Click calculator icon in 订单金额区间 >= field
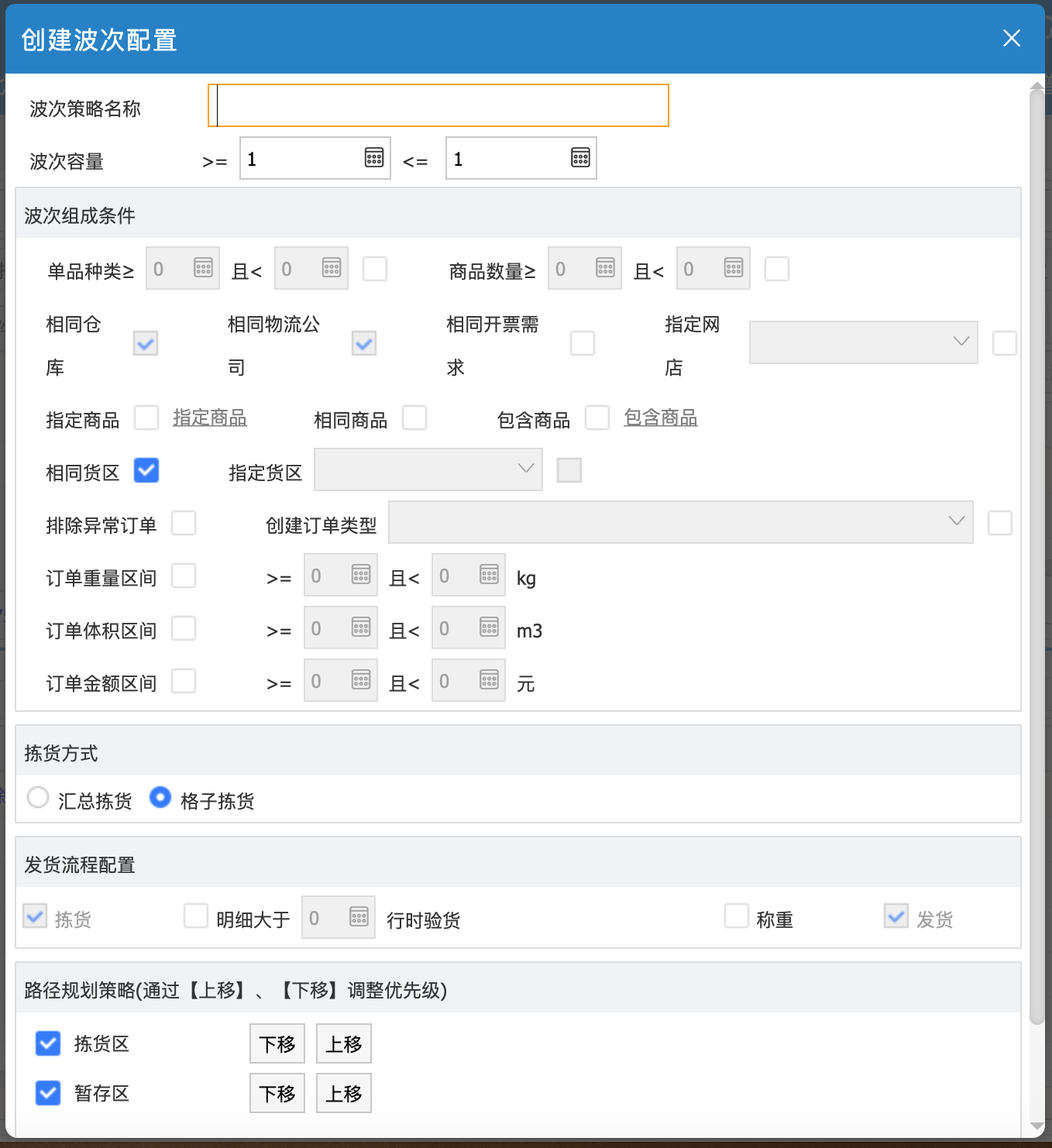Screen dimensions: 1052x1148 tap(361, 680)
